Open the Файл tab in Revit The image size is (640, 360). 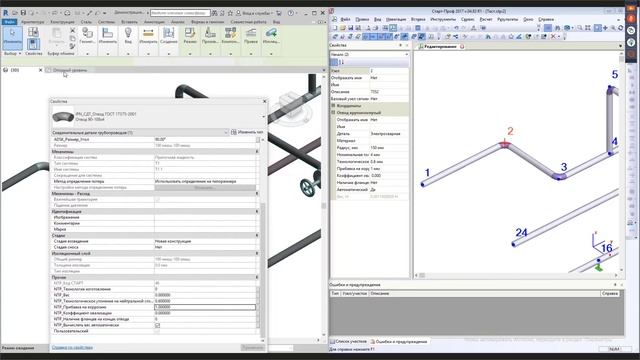click(9, 22)
